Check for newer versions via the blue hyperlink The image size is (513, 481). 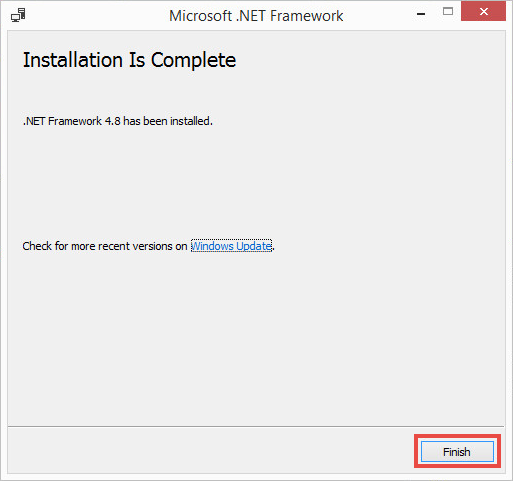(231, 246)
